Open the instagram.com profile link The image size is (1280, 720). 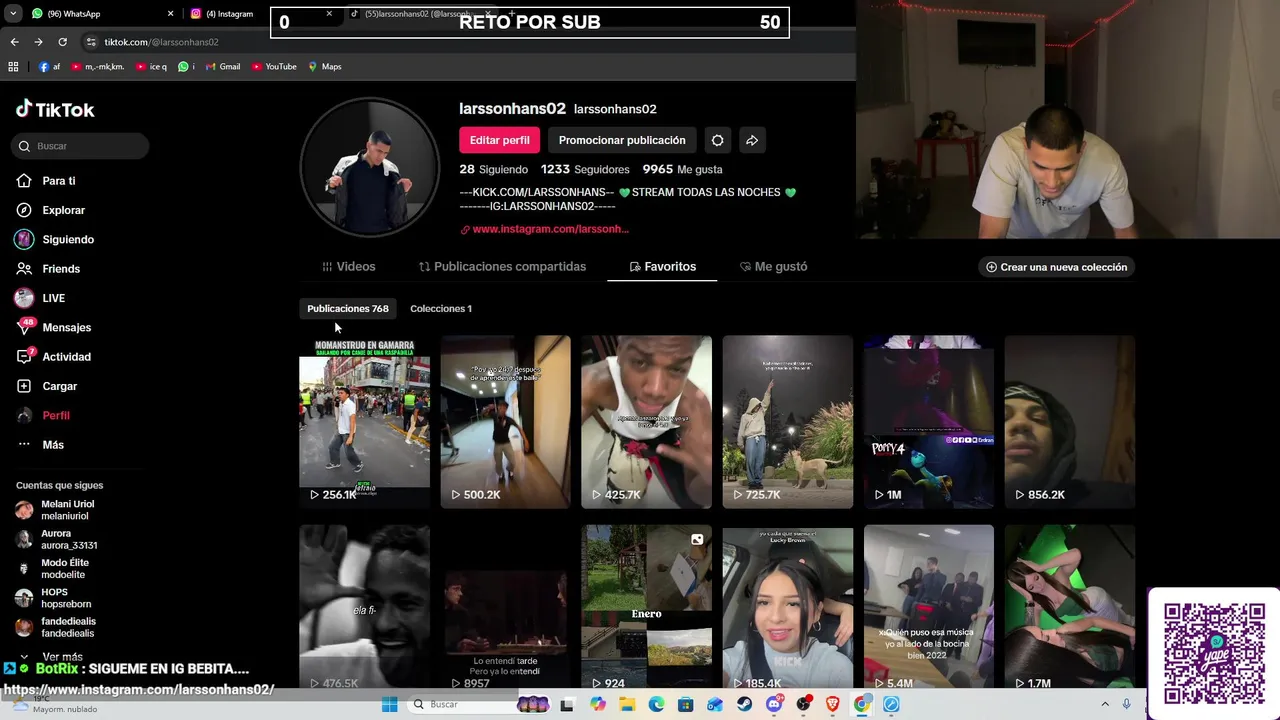[x=544, y=229]
